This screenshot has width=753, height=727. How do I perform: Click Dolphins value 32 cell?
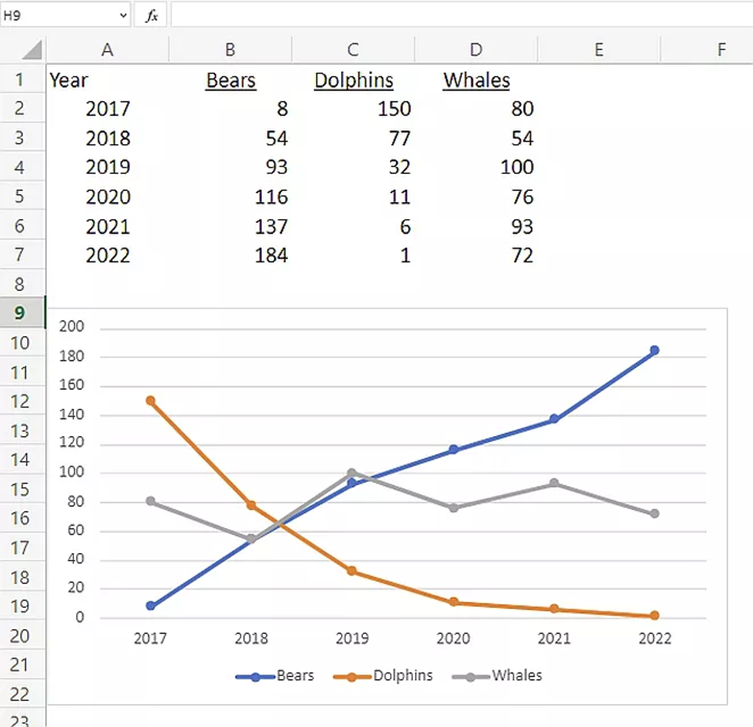(353, 167)
